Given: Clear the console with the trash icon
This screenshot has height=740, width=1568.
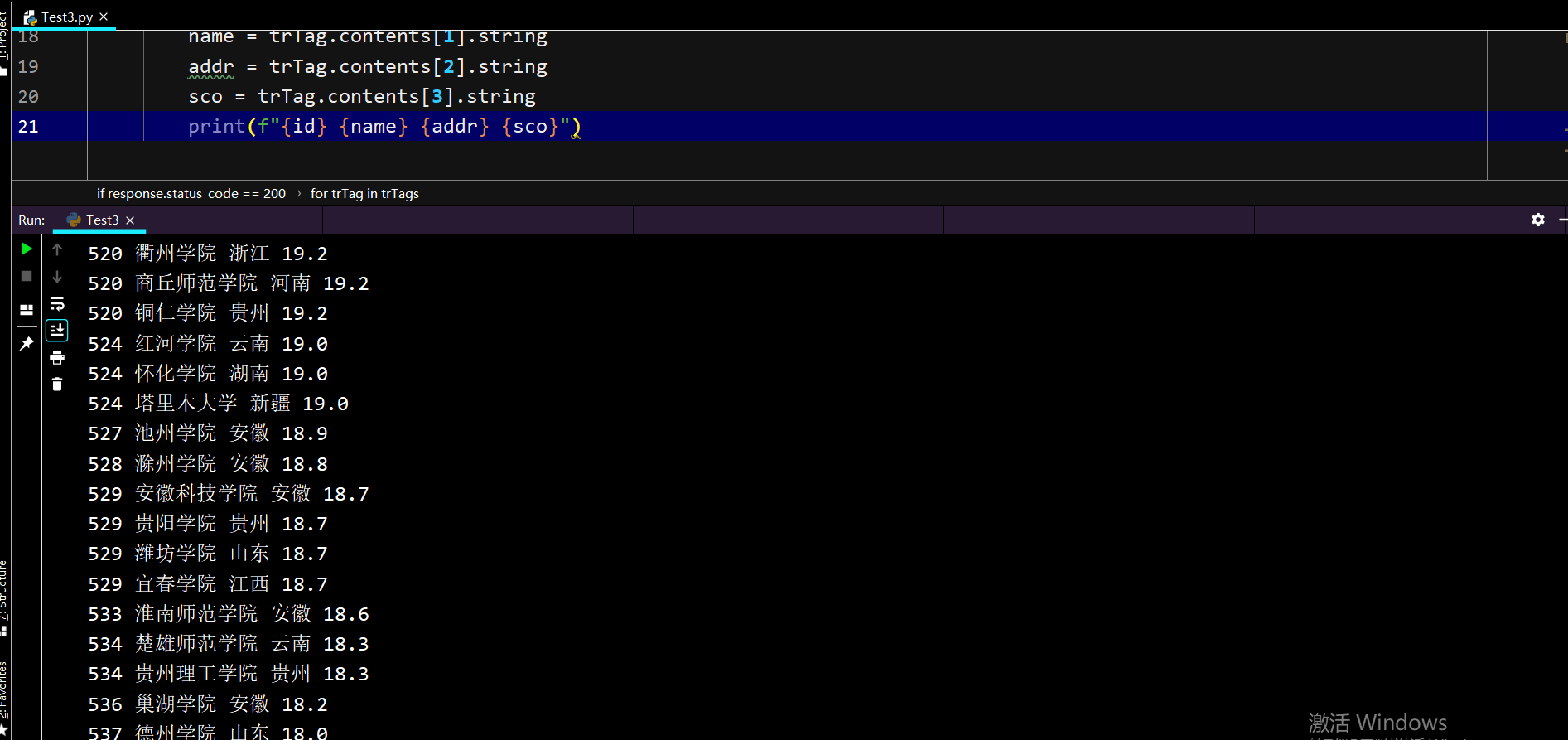Looking at the screenshot, I should click(57, 385).
